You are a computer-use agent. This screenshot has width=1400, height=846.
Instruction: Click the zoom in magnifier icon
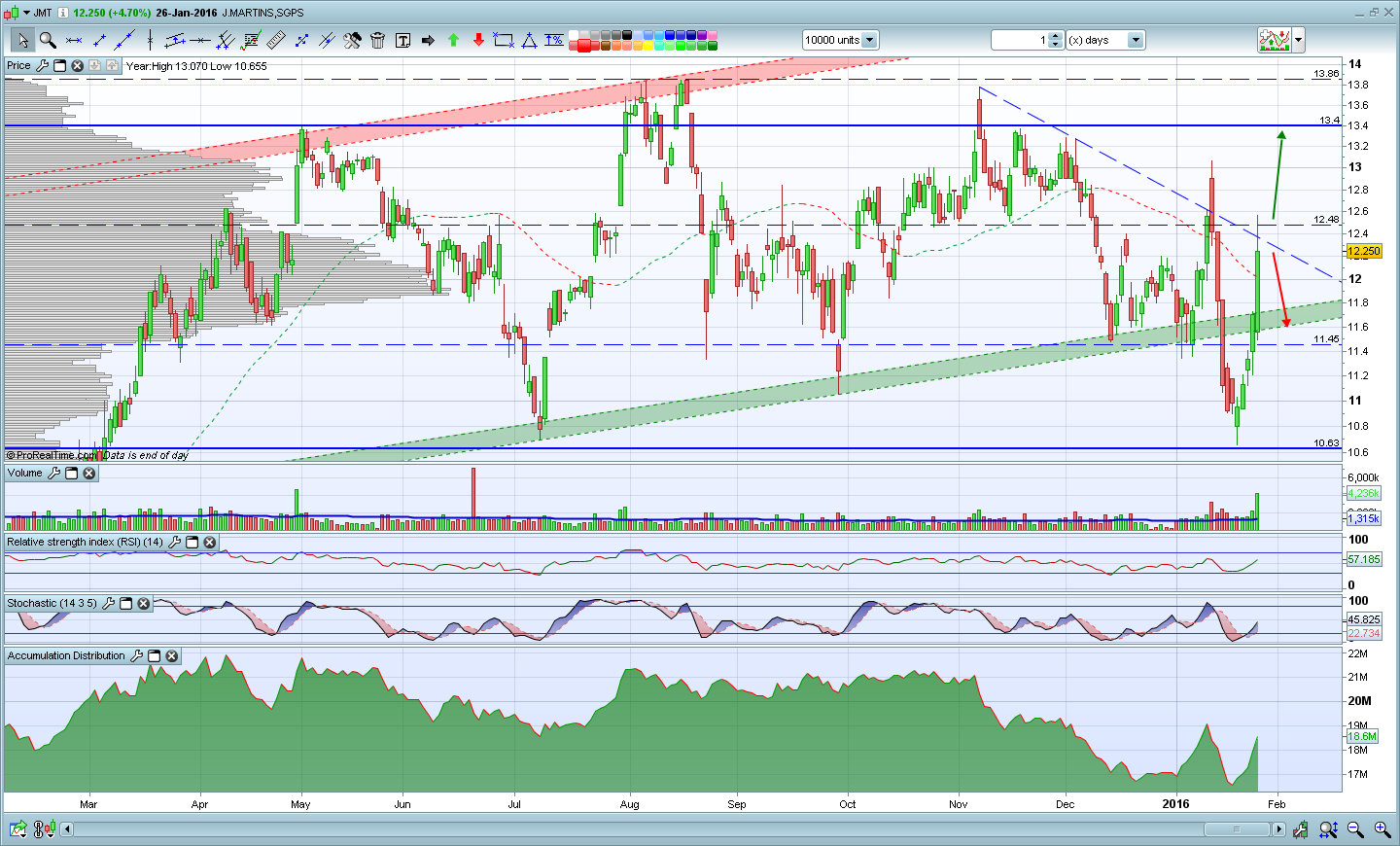1382,829
